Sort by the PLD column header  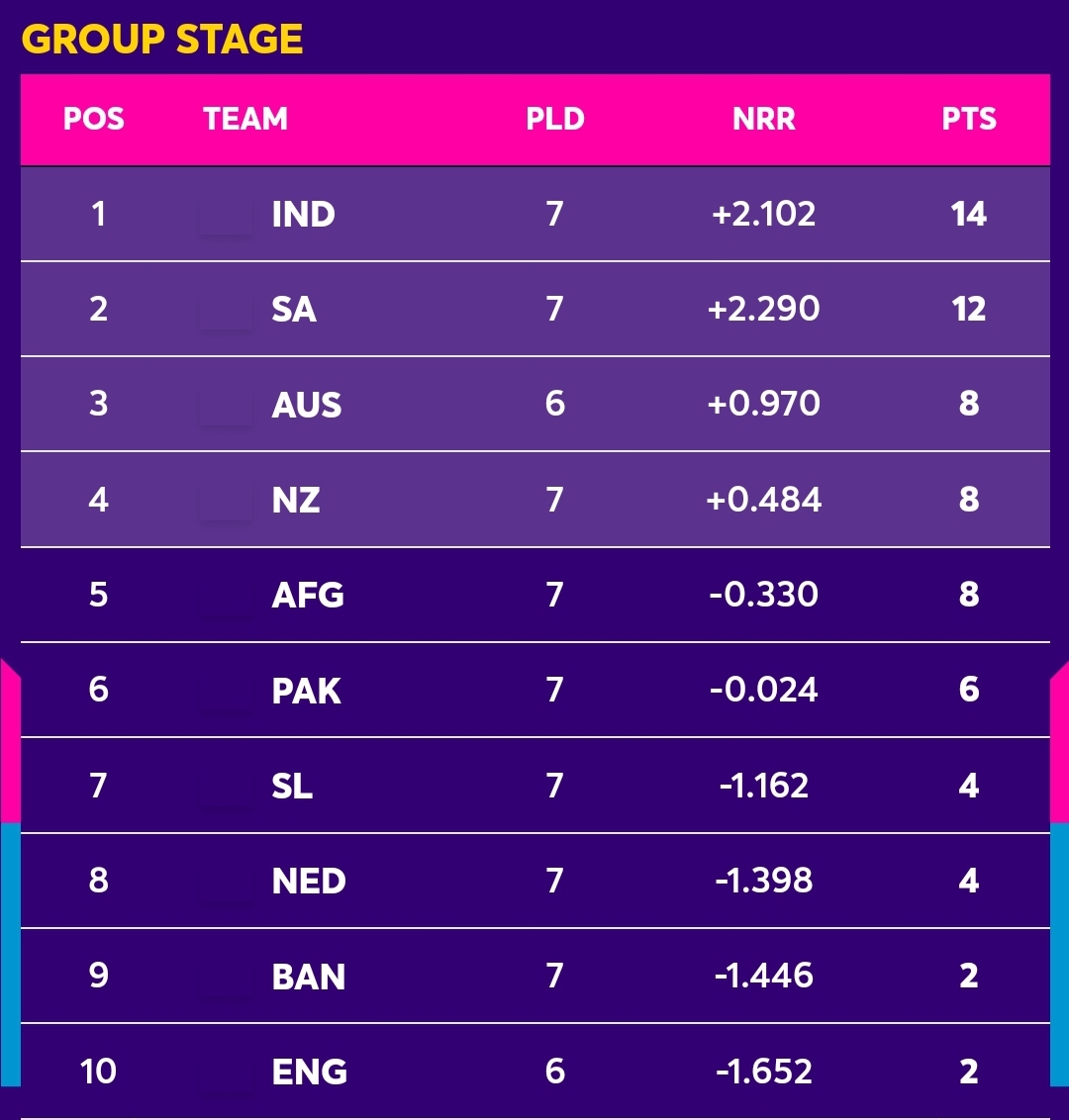[x=555, y=119]
